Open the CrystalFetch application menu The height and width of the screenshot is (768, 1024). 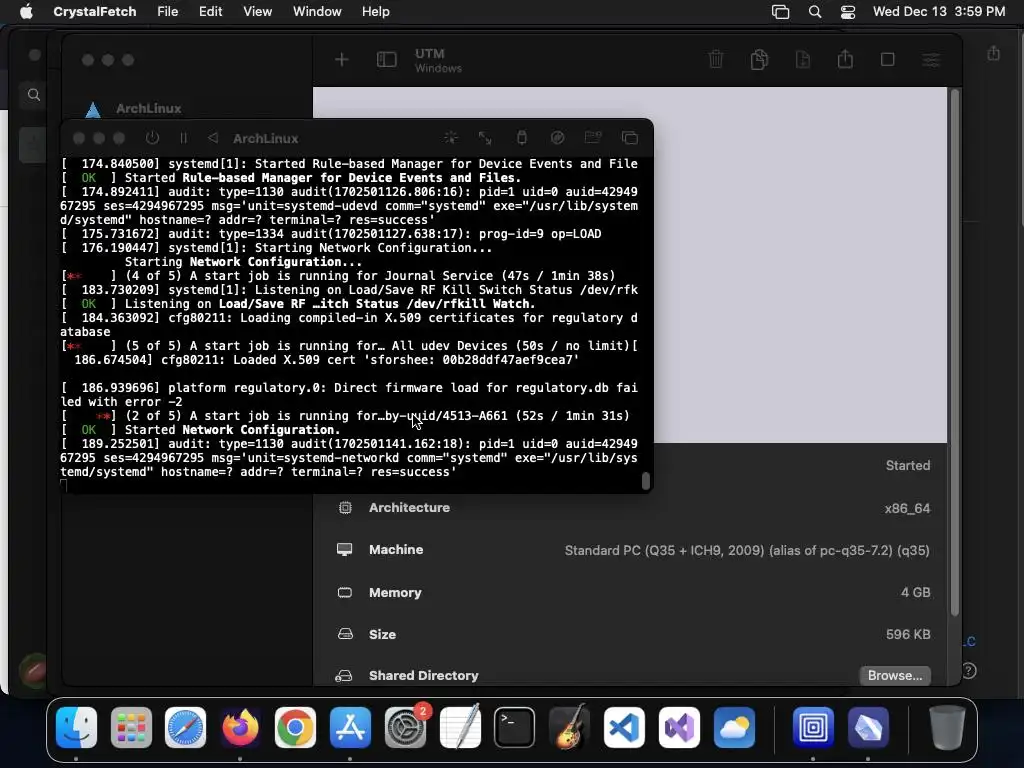[x=95, y=12]
